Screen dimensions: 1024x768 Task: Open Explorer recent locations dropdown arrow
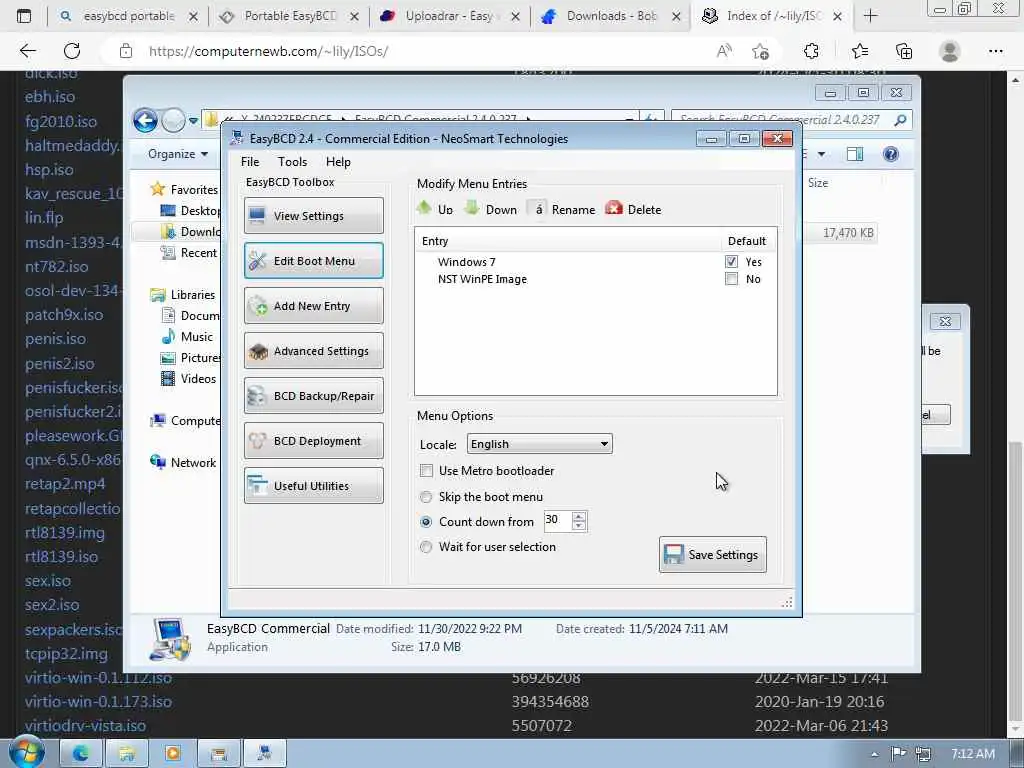(193, 121)
